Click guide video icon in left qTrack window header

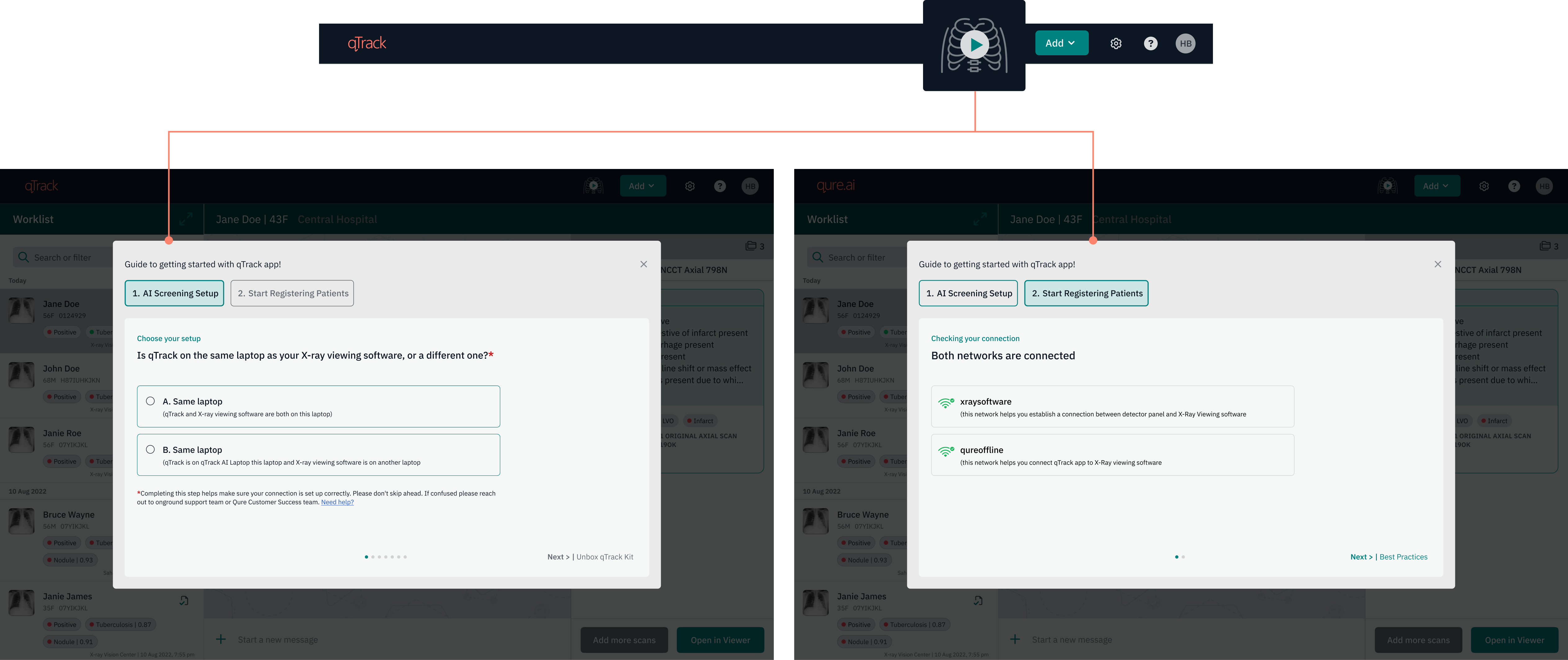point(593,186)
